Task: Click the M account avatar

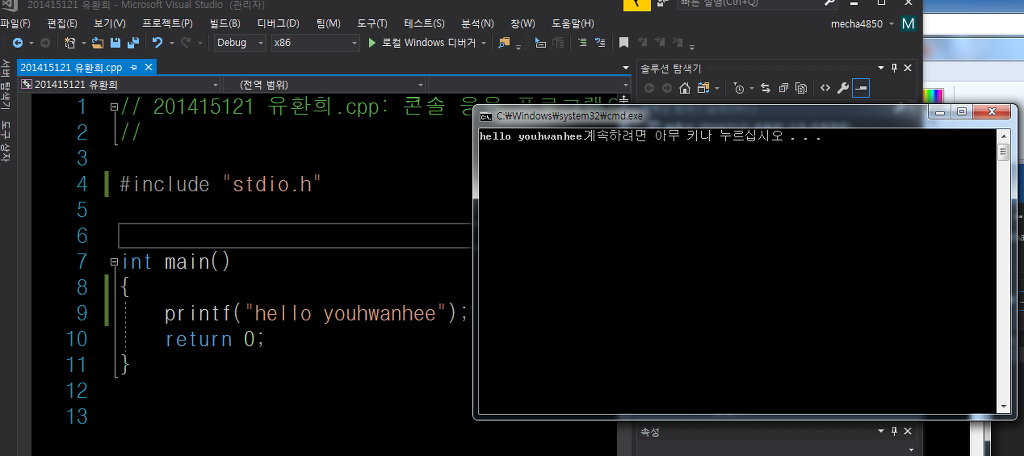Action: (x=908, y=24)
